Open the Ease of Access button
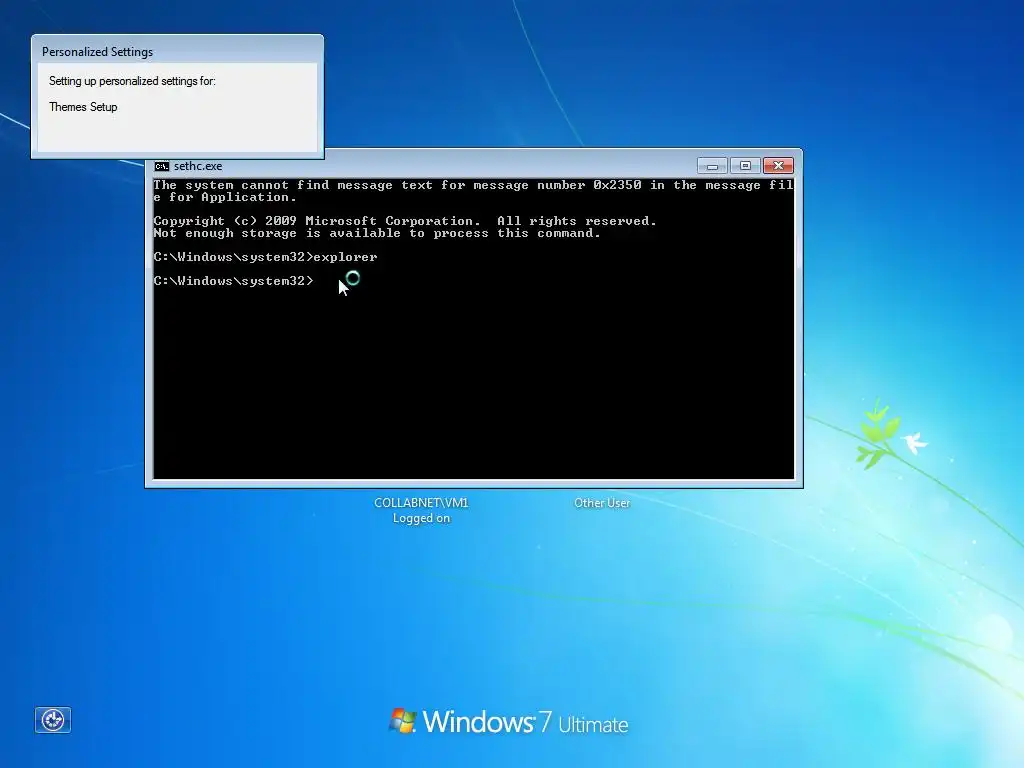The width and height of the screenshot is (1024, 768). (53, 720)
